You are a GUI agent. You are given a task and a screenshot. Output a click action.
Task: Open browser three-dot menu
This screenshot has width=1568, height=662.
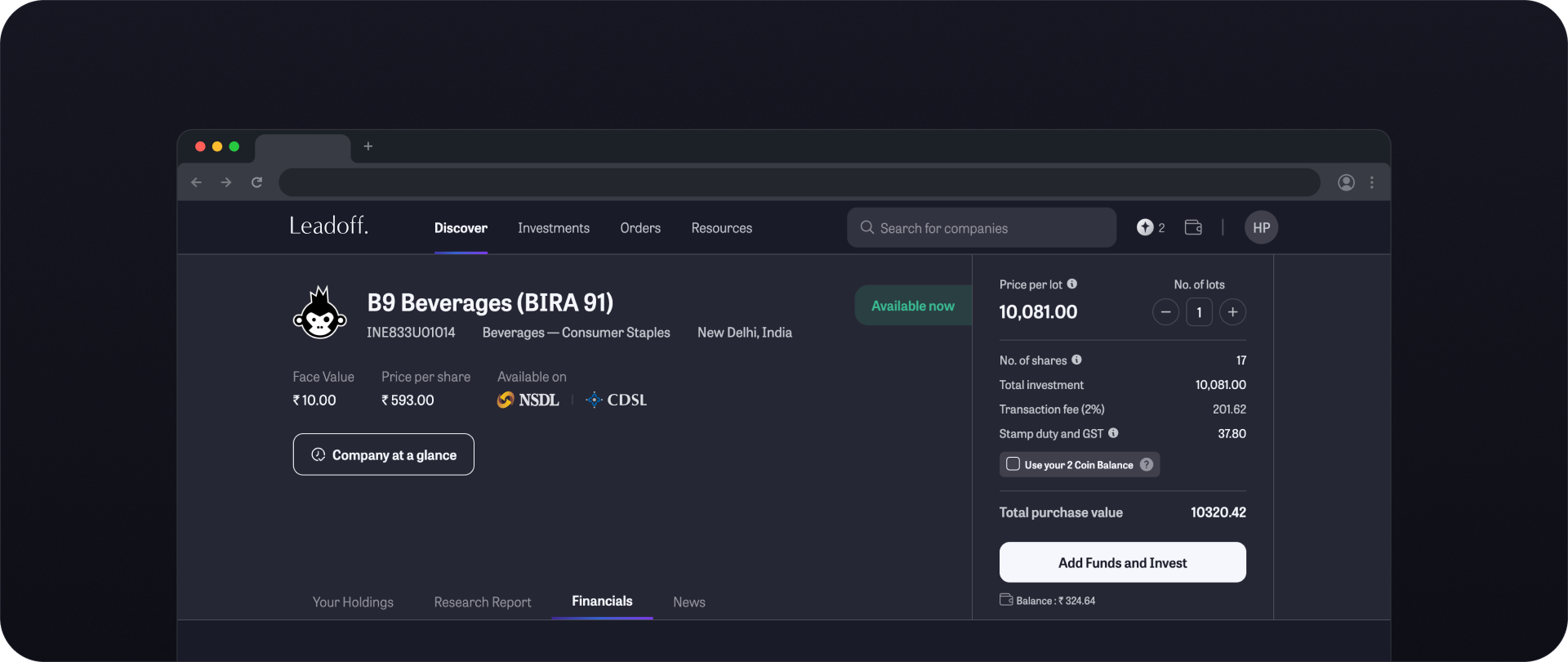1372,182
